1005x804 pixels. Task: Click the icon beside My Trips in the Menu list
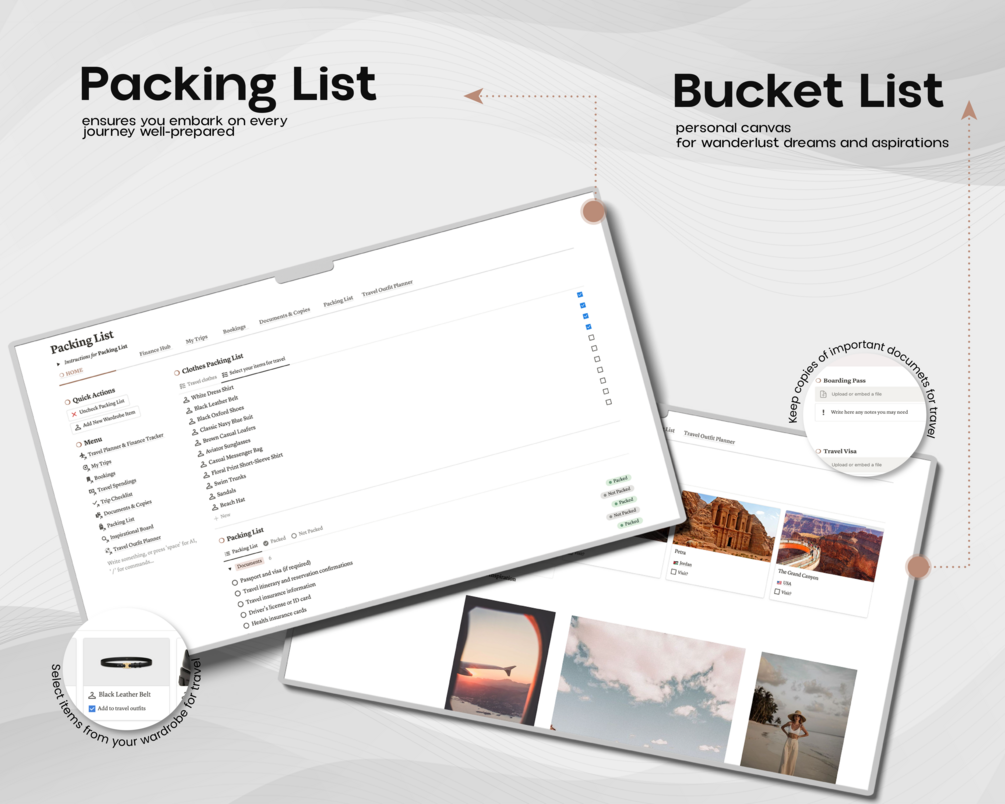[86, 467]
